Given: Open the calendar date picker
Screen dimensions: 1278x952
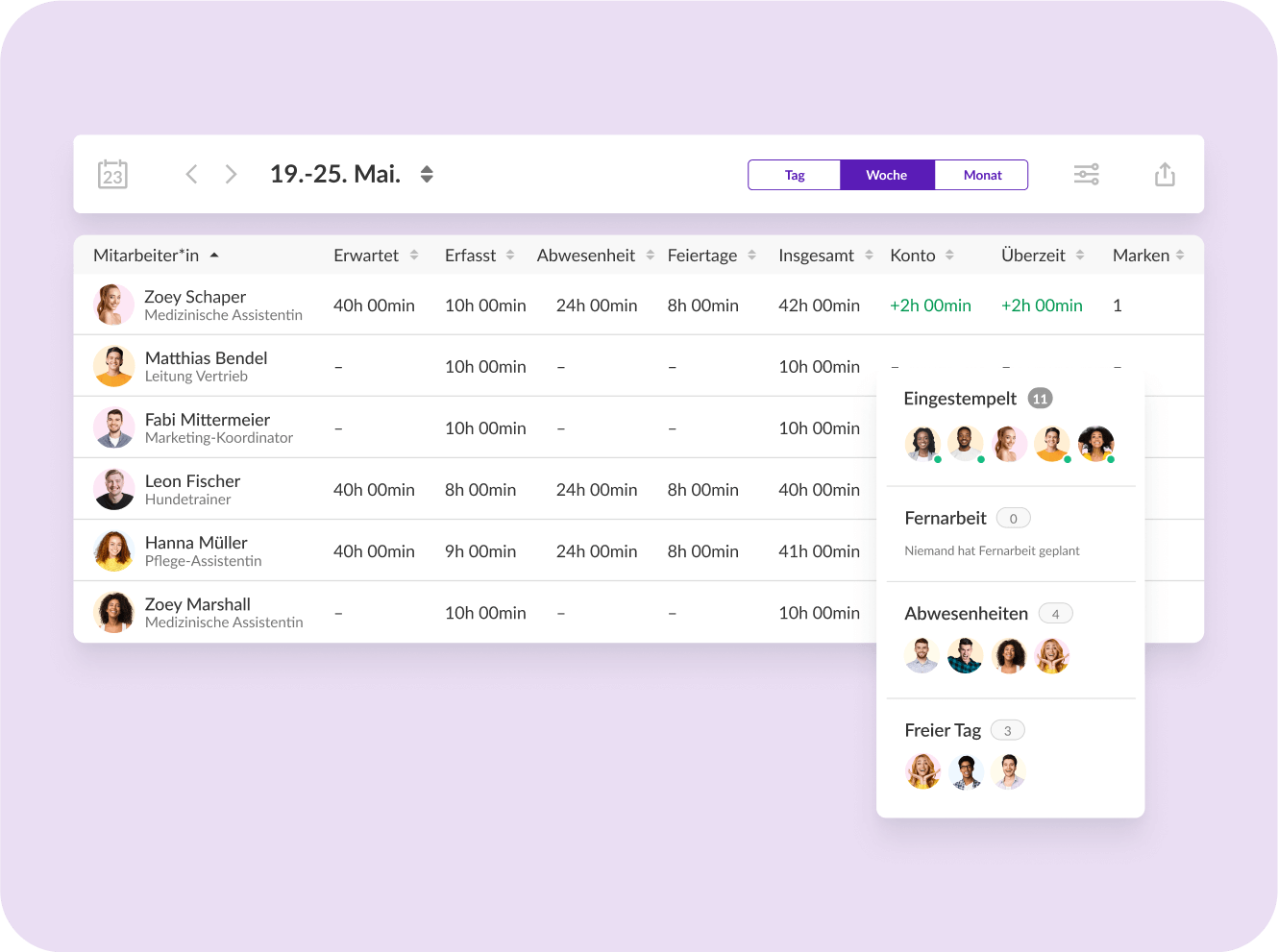Looking at the screenshot, I should 113,174.
